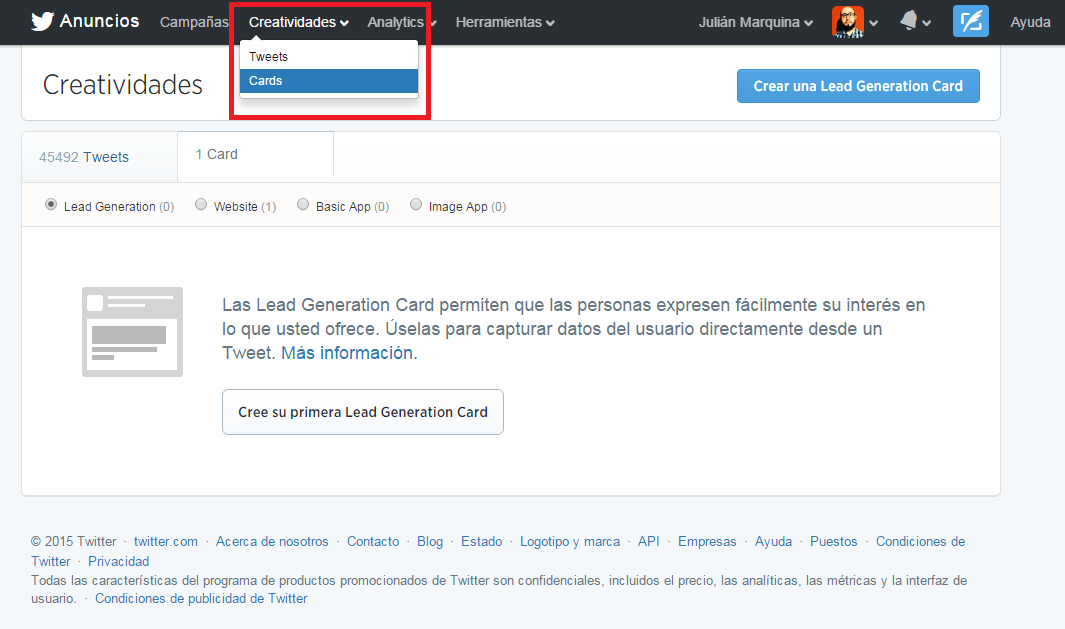The width and height of the screenshot is (1065, 629).
Task: Open Ayuda in the top bar
Action: pos(1030,22)
